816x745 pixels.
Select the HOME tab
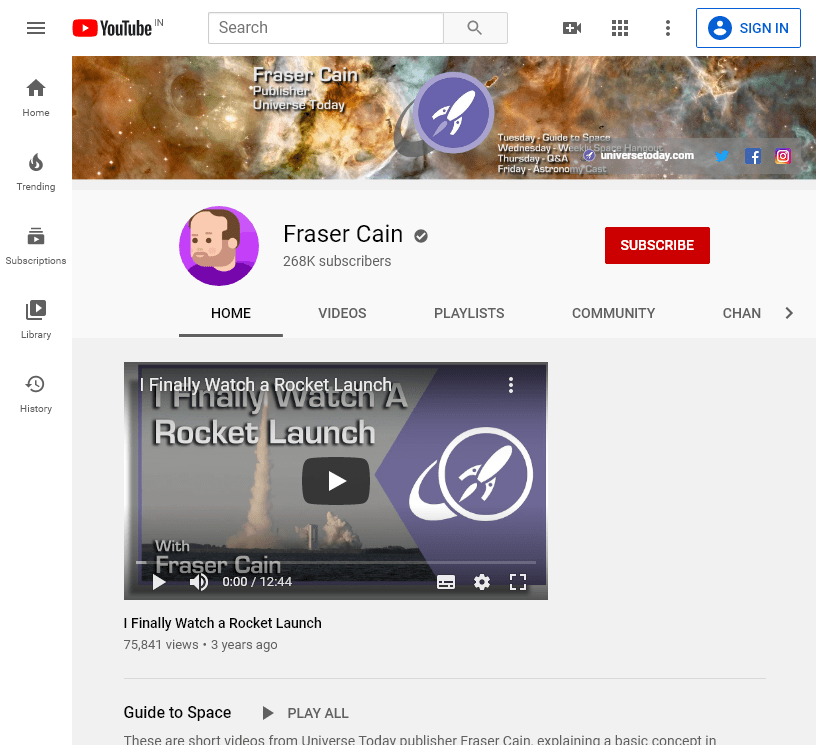pyautogui.click(x=231, y=313)
